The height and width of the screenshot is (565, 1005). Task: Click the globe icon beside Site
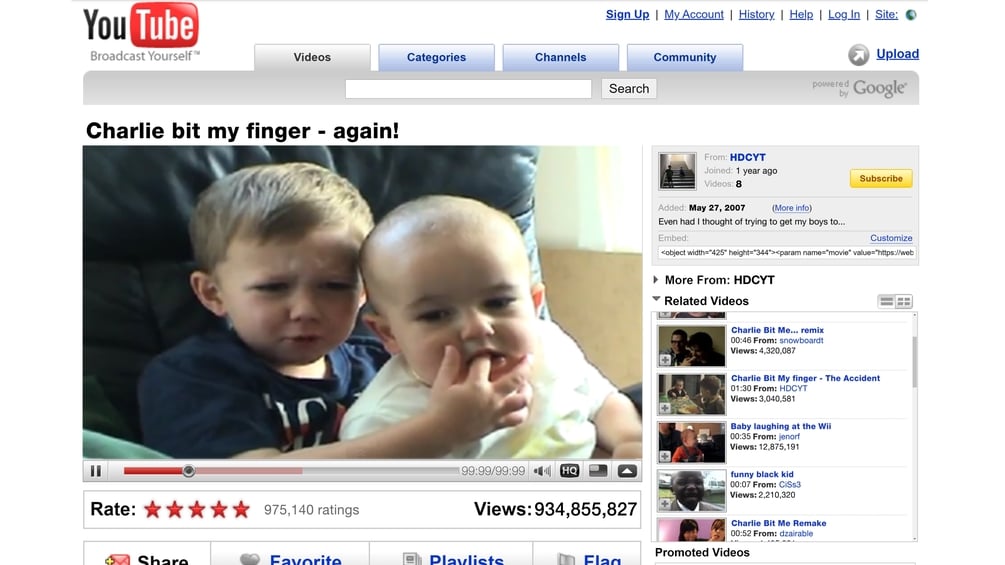[x=911, y=15]
